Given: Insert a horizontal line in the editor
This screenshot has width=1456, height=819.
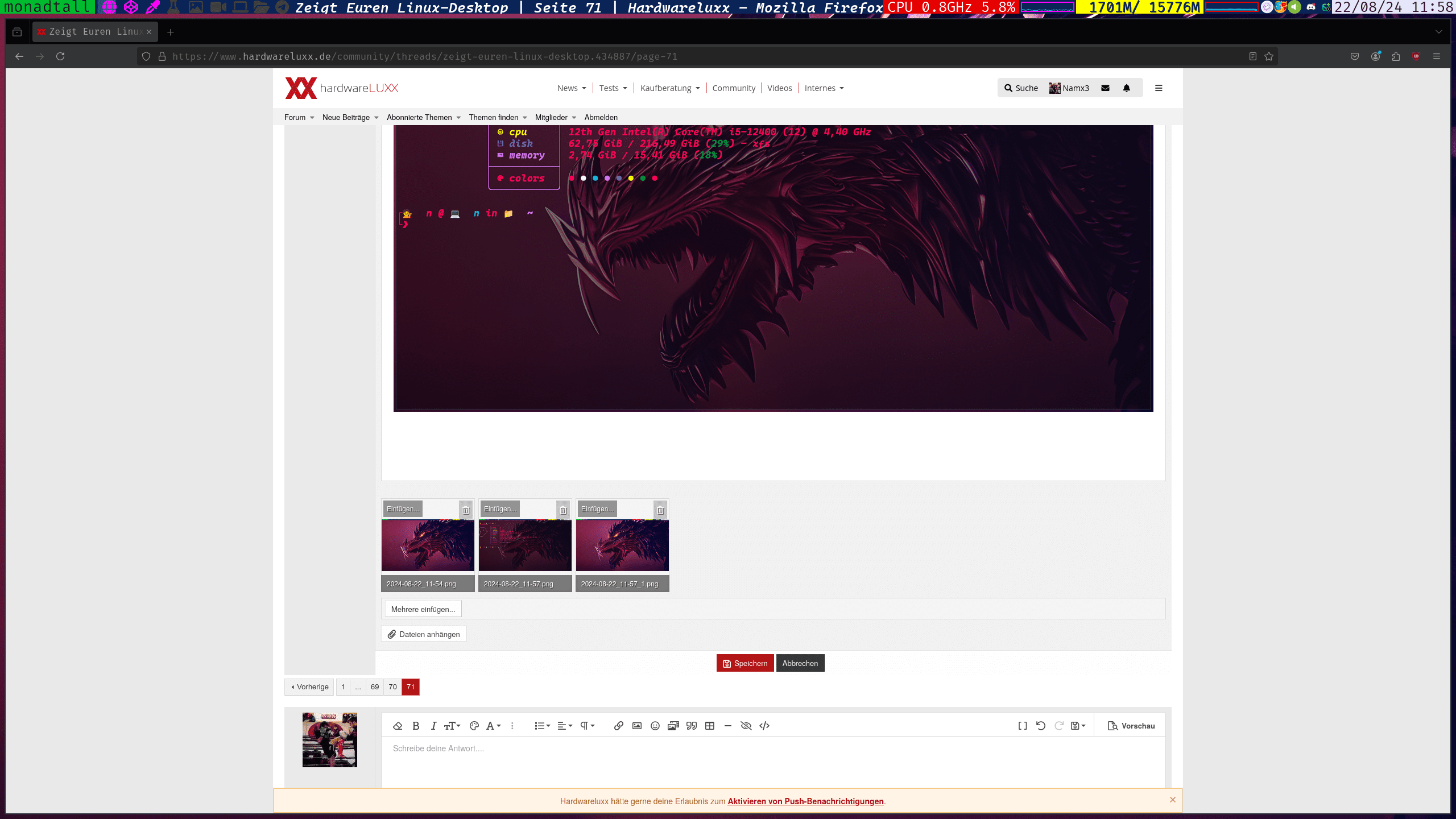Looking at the screenshot, I should [x=728, y=726].
